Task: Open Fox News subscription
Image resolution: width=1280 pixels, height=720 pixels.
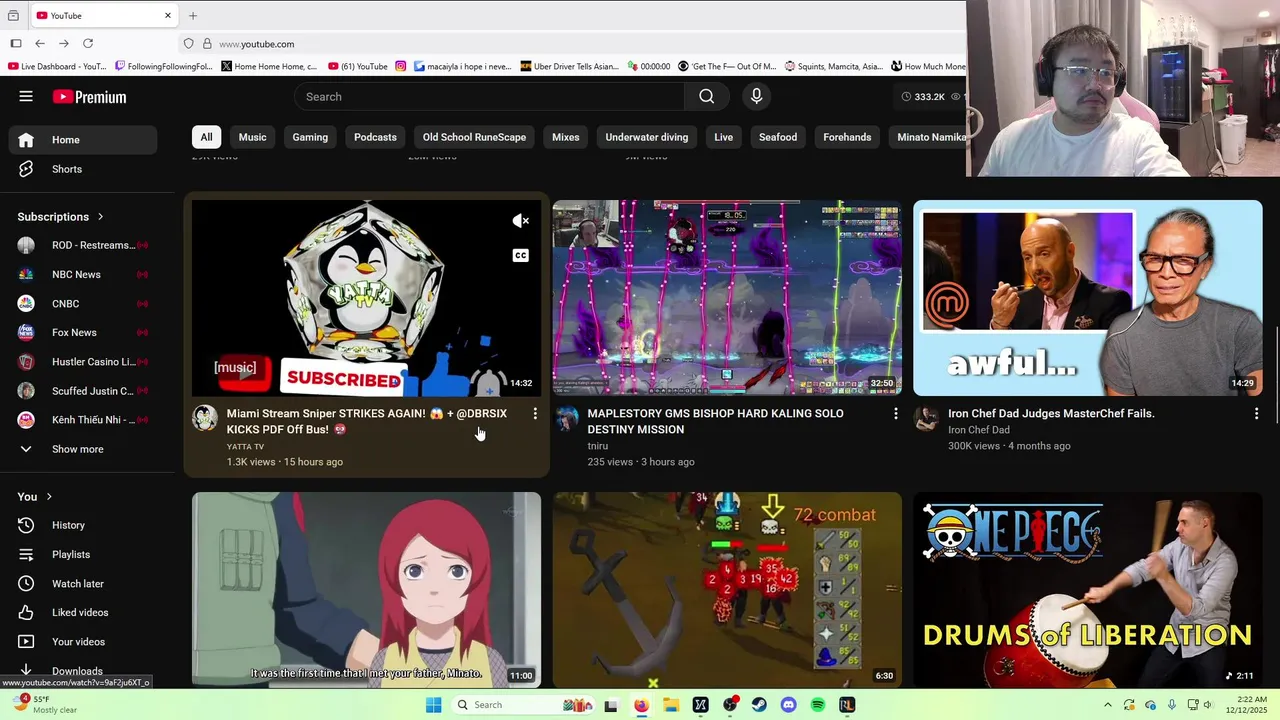Action: [x=82, y=332]
